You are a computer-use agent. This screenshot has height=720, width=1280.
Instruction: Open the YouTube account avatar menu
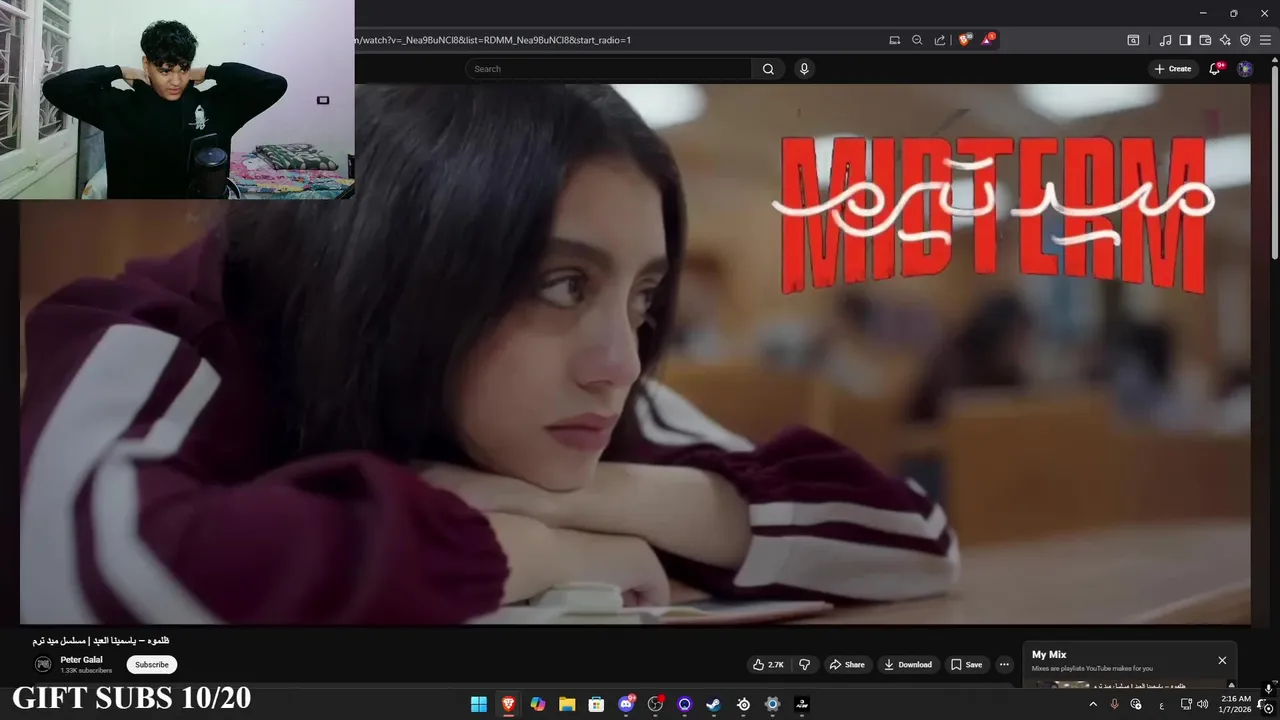coord(1245,69)
